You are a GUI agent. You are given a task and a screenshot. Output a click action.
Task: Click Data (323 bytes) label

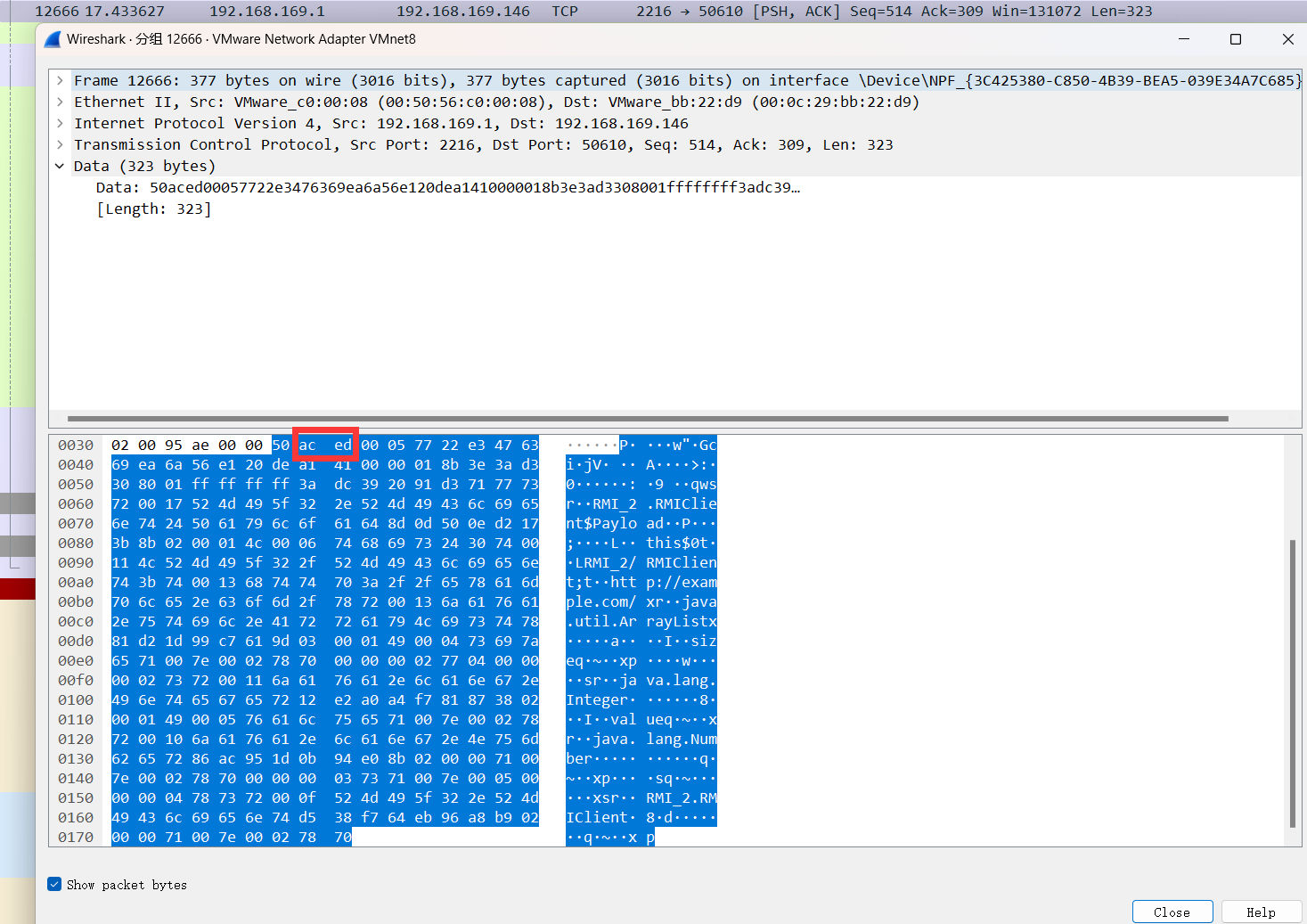tap(144, 166)
